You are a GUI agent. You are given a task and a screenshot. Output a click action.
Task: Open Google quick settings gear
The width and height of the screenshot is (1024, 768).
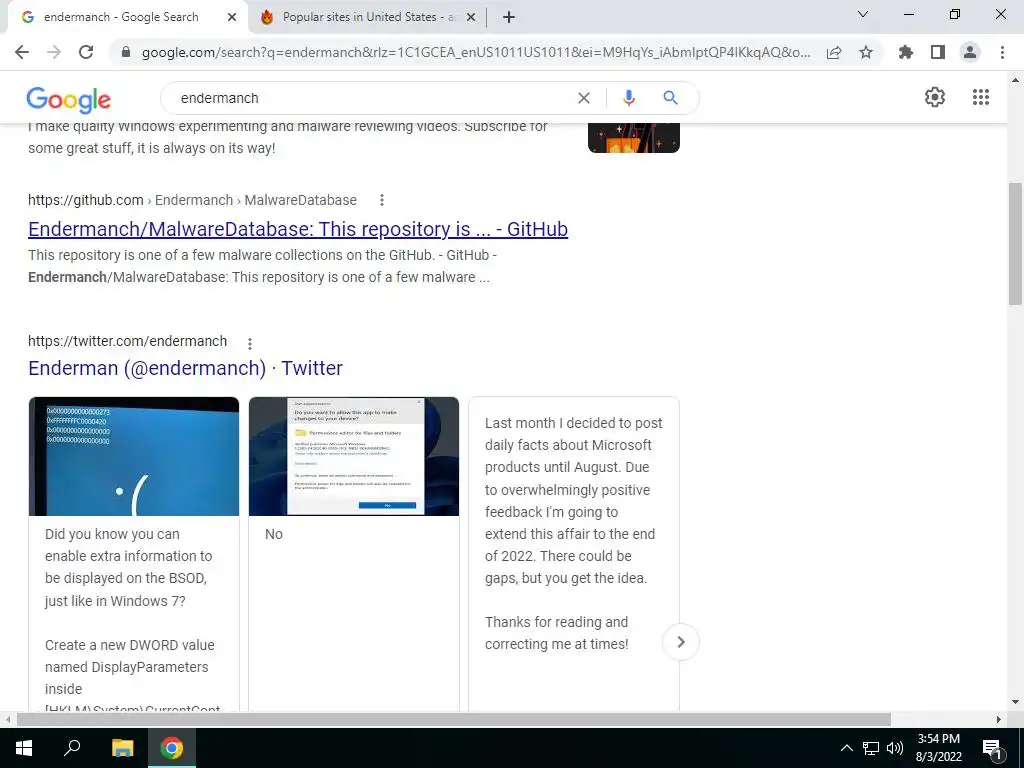pos(935,97)
